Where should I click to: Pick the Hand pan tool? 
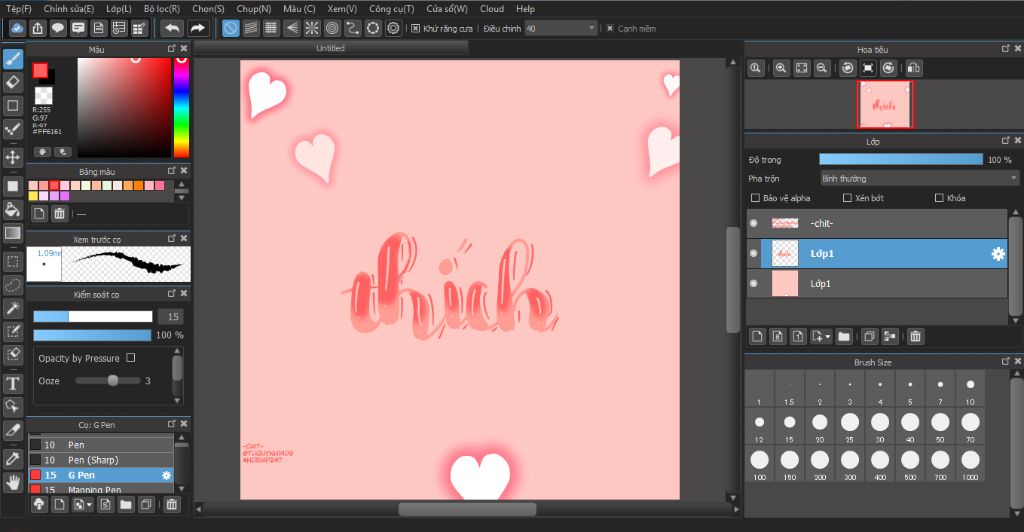[13, 482]
